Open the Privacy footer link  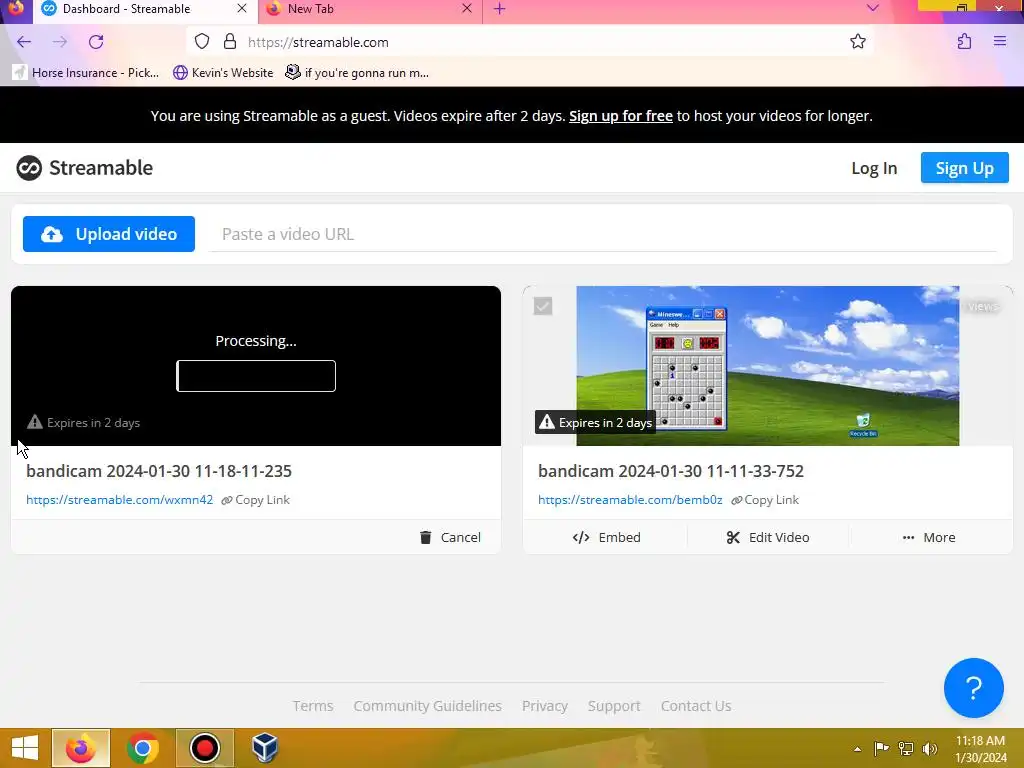[545, 706]
